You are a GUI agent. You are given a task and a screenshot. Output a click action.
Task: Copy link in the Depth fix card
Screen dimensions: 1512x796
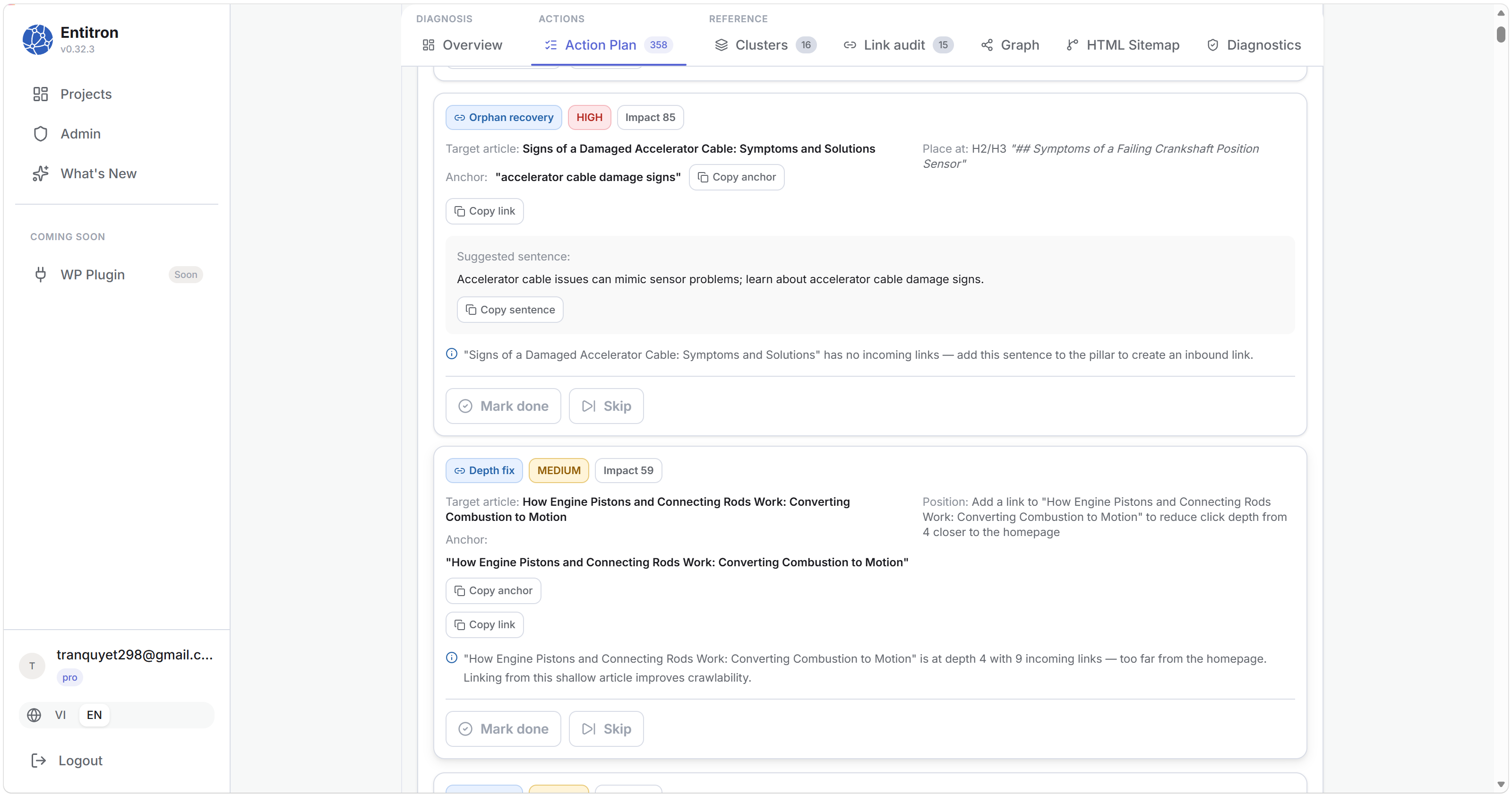coord(485,625)
